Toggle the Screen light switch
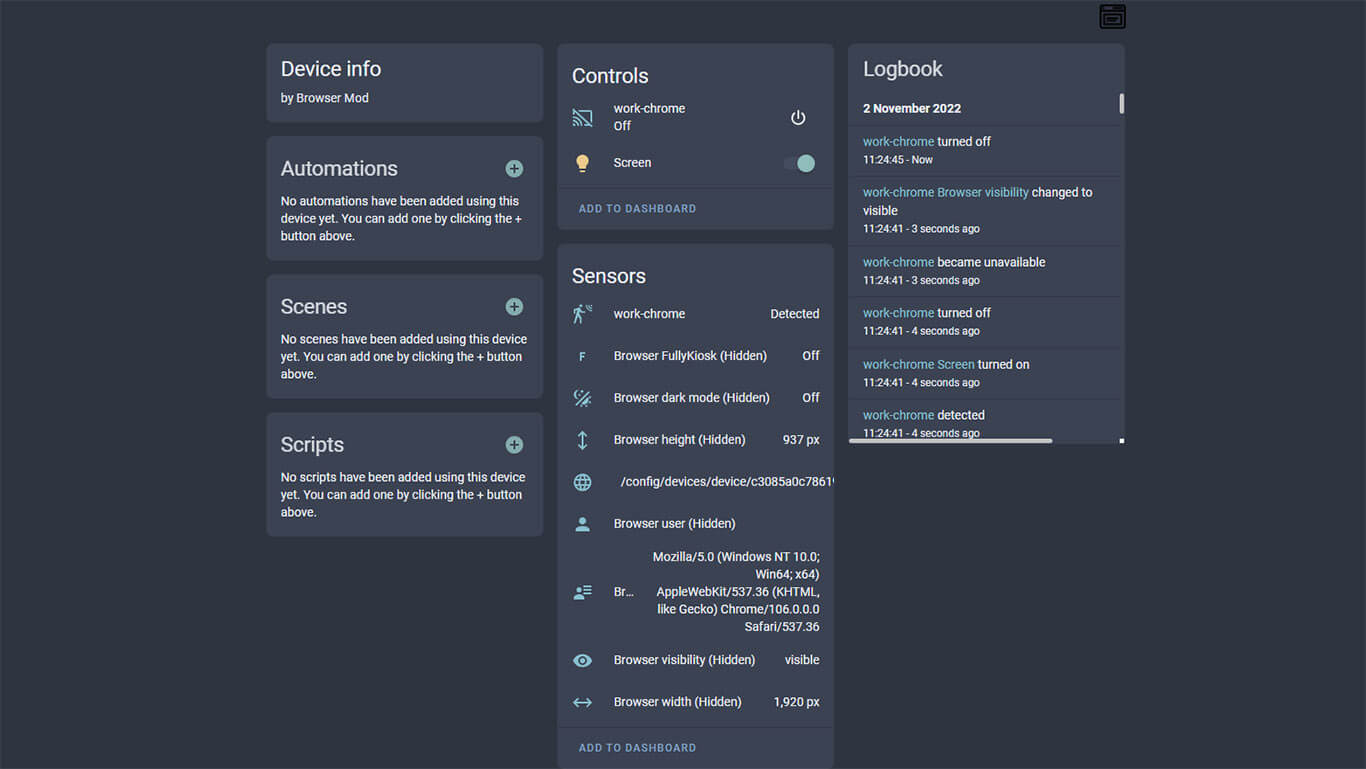This screenshot has width=1366, height=769. 799,163
